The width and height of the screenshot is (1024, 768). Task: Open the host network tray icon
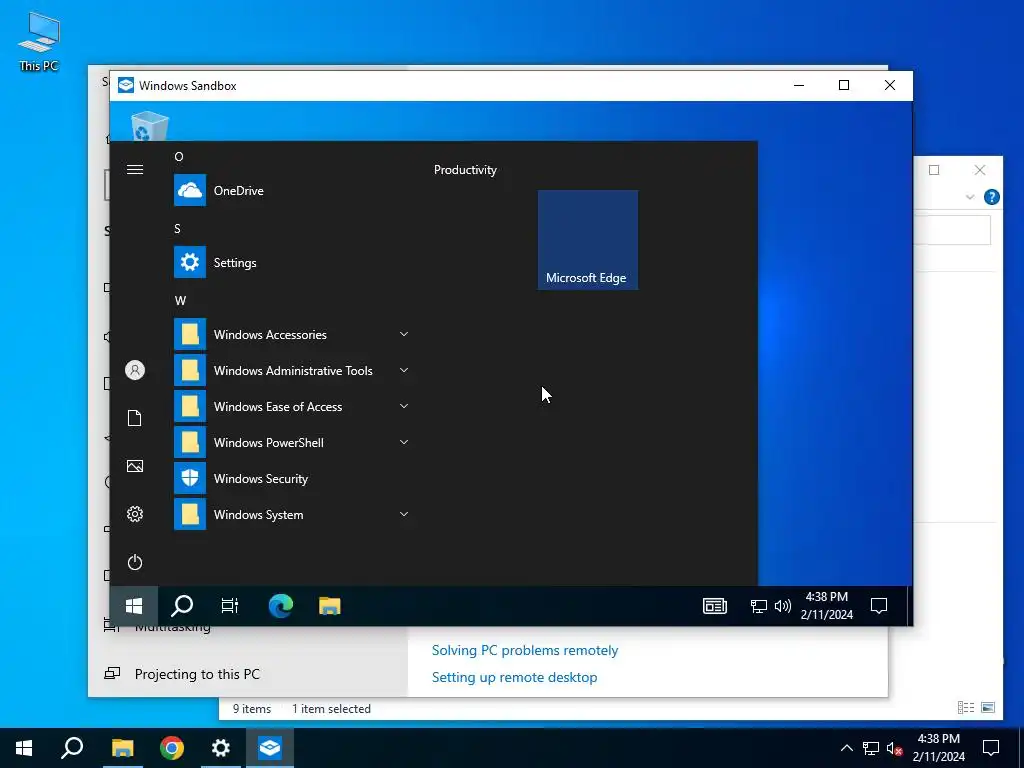pos(871,748)
